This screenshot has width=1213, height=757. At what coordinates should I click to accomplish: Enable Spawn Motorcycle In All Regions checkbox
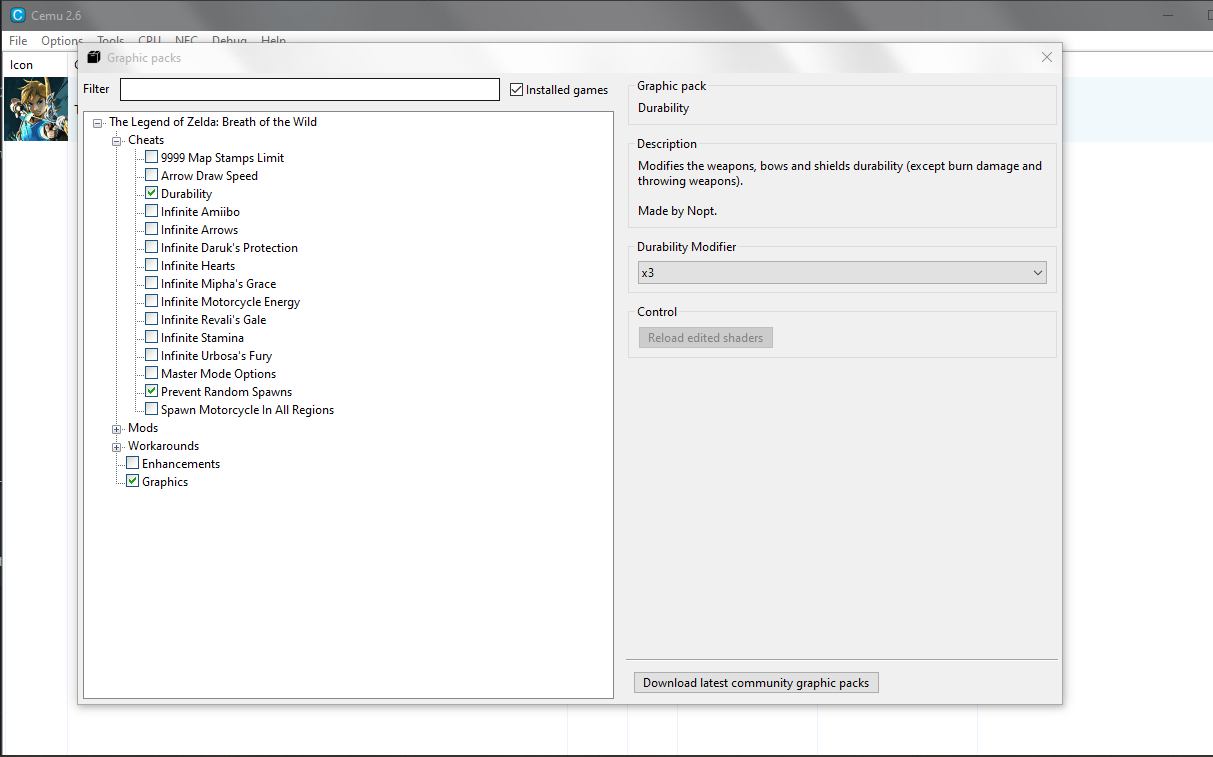[151, 409]
